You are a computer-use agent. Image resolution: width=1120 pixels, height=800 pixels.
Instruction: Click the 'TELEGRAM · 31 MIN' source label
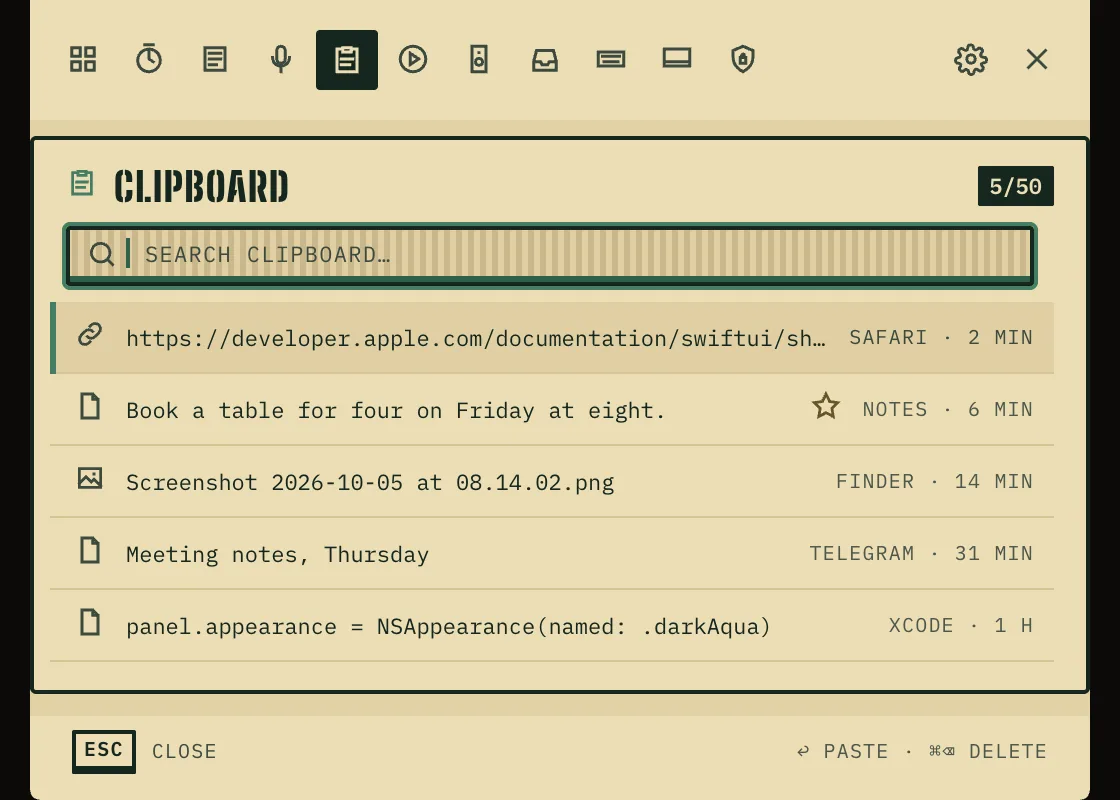click(921, 554)
